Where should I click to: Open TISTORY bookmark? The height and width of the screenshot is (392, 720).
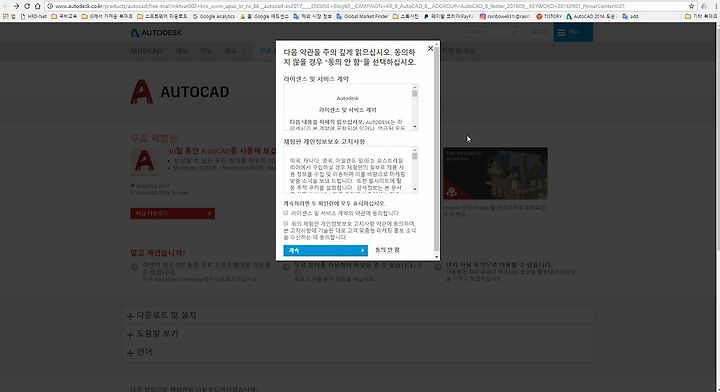(x=549, y=16)
